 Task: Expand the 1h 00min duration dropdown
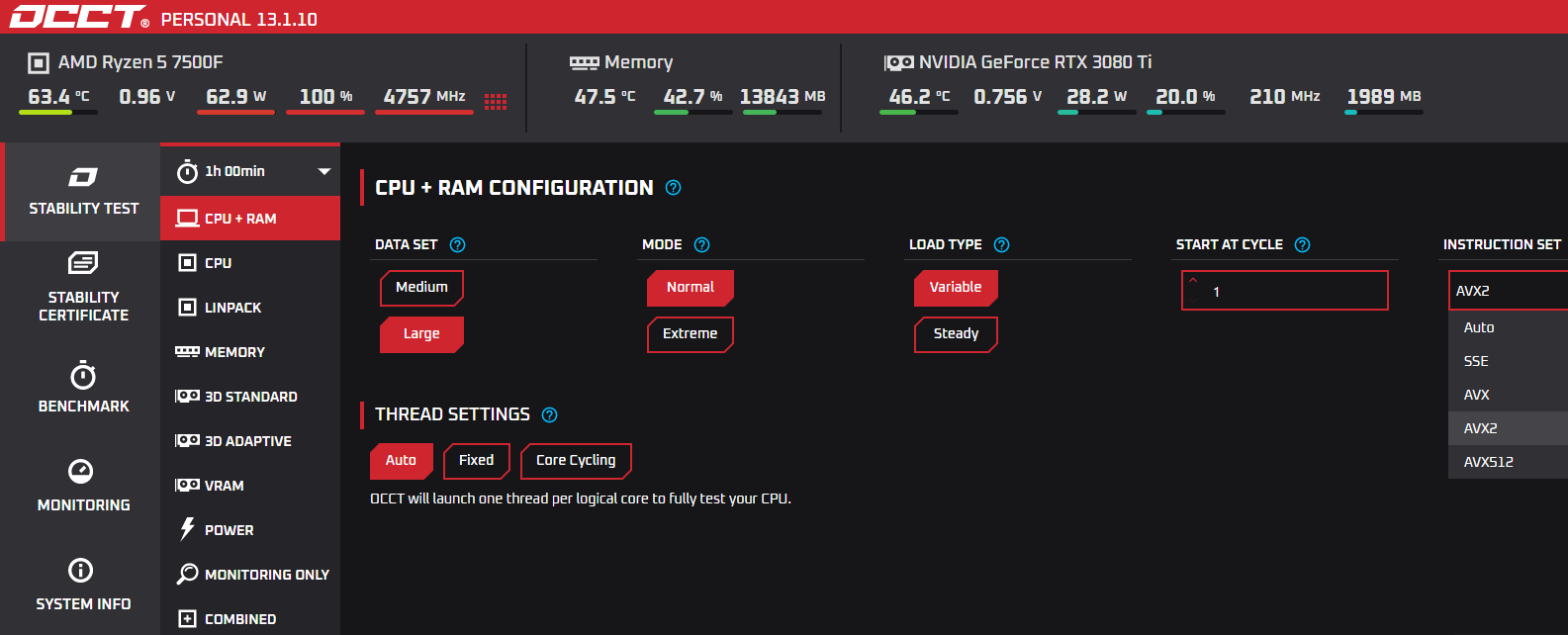(x=323, y=171)
